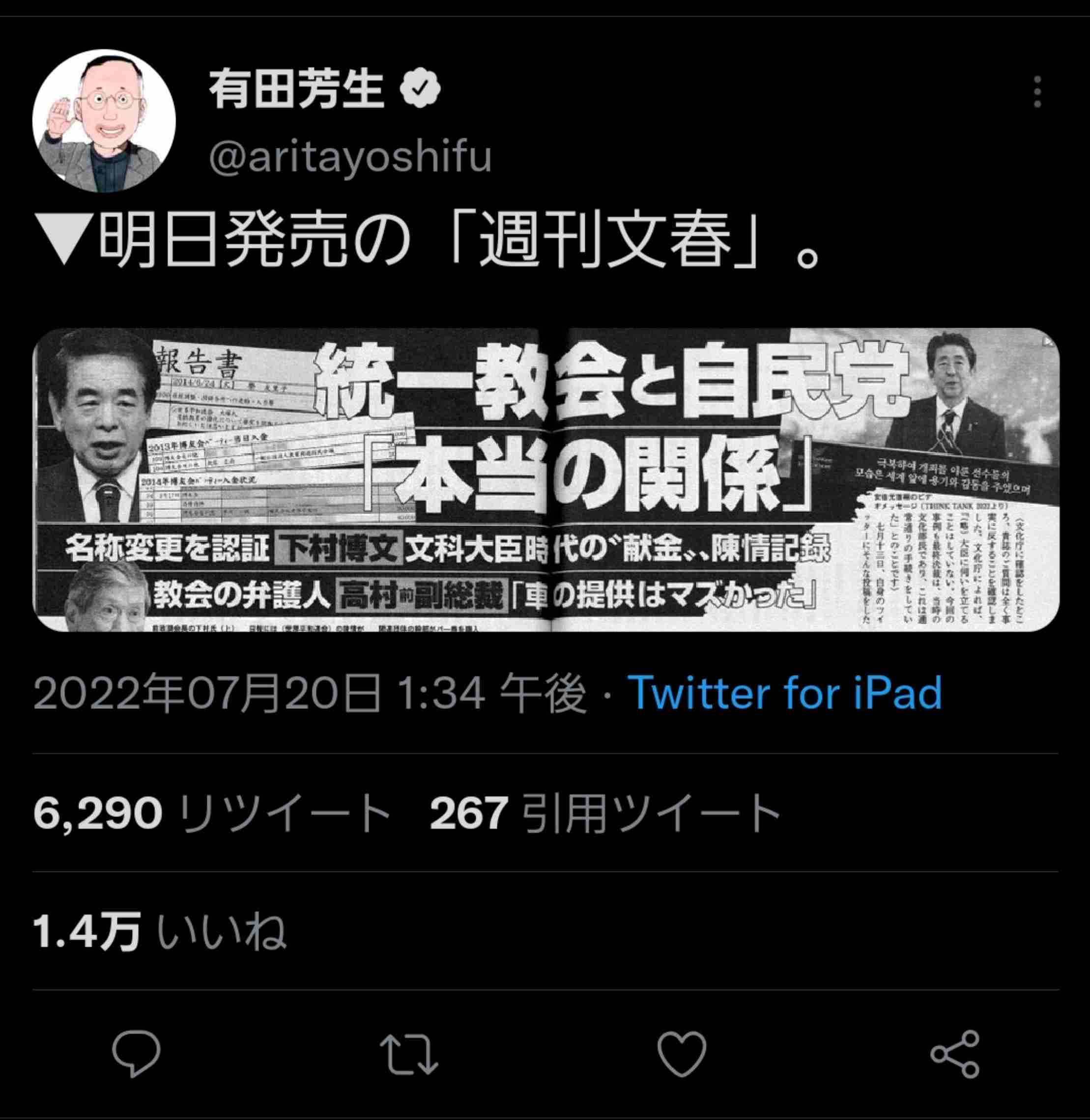Open the cartoon profile avatar
Image resolution: width=1090 pixels, height=1120 pixels.
coord(104,121)
